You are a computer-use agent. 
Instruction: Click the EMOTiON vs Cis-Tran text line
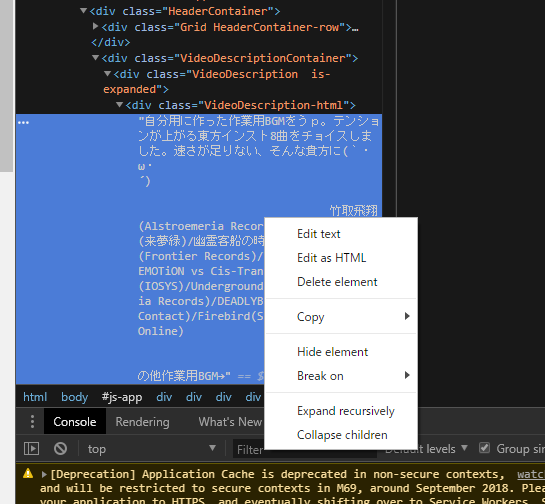(x=201, y=271)
